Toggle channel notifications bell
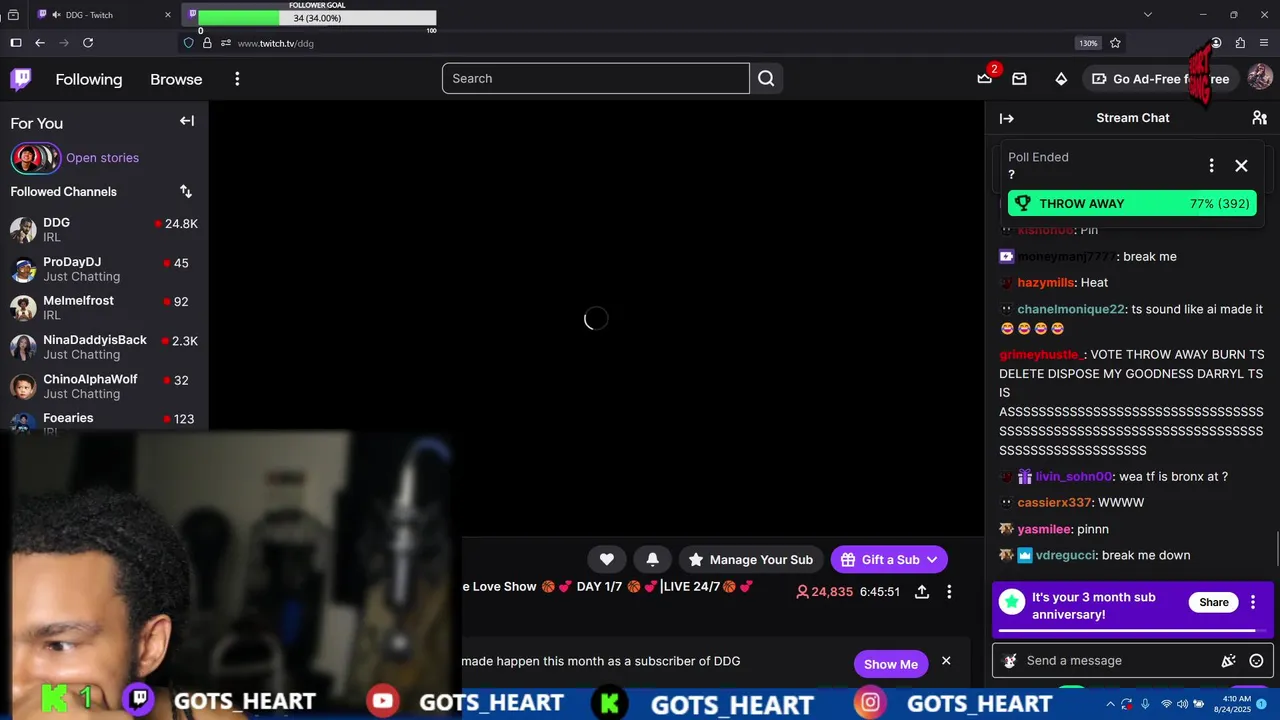Viewport: 1280px width, 720px height. tap(652, 560)
